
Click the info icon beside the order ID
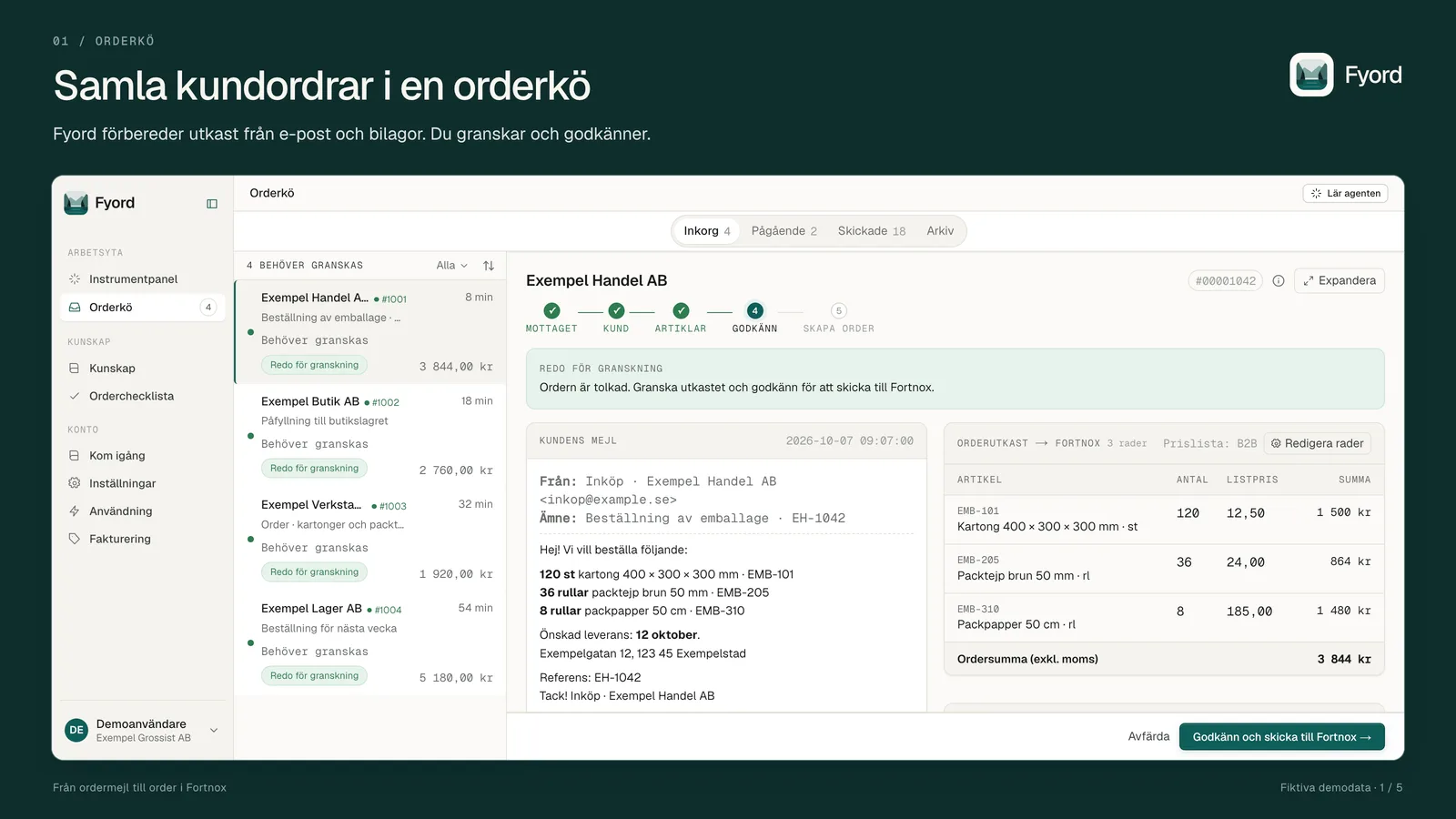click(x=1279, y=281)
